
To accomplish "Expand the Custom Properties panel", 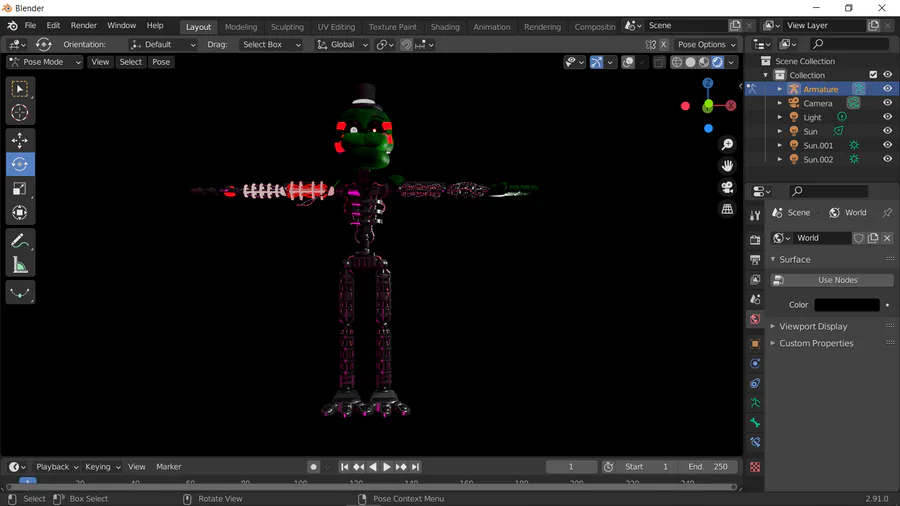I will (x=816, y=343).
